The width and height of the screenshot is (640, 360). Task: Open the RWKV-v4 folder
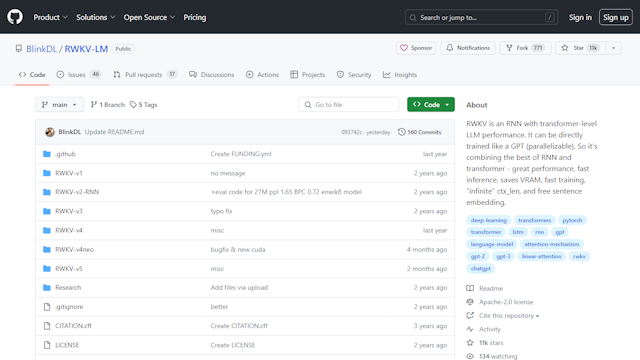[69, 230]
